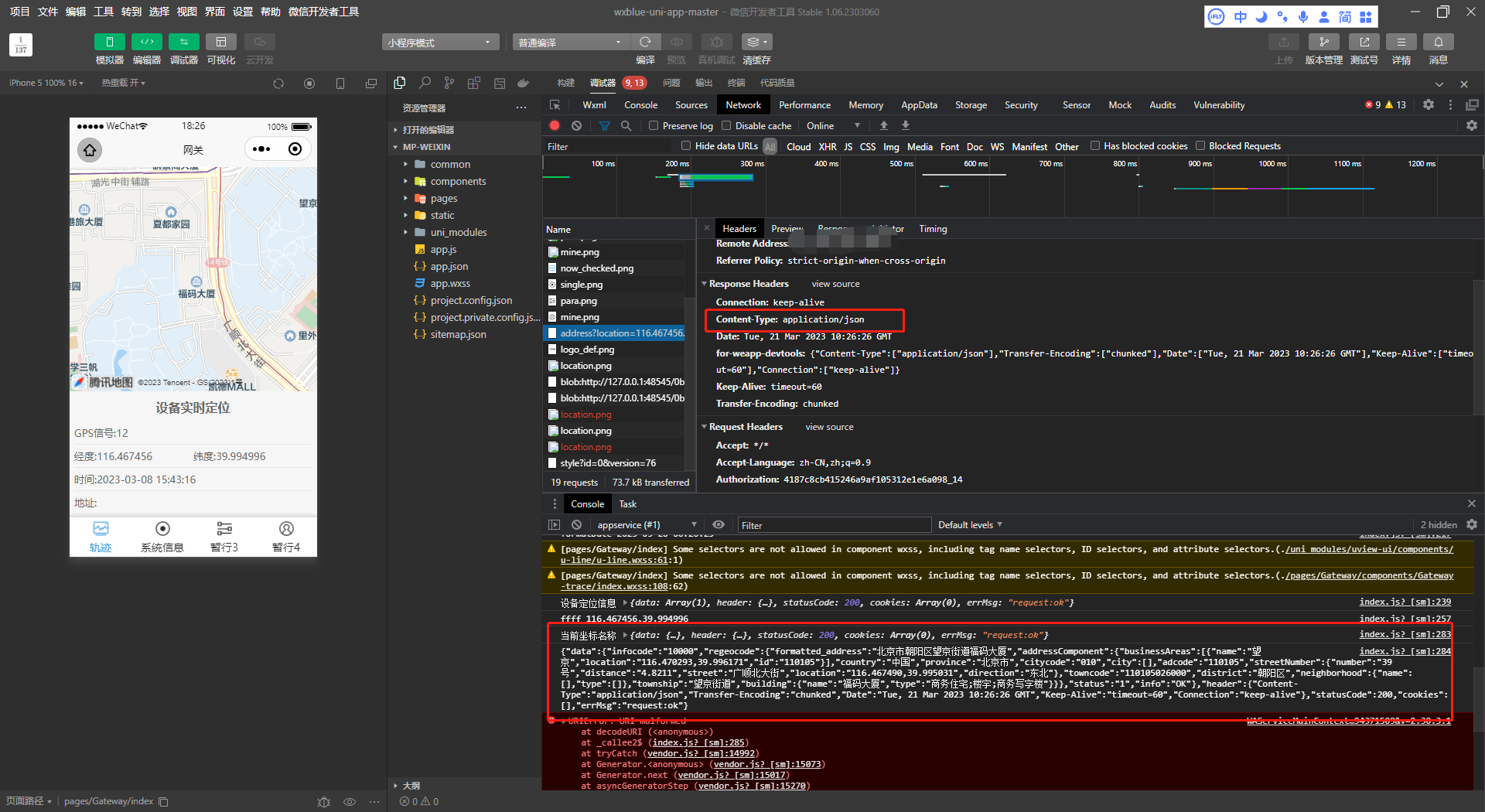Toggle the editor panel button
Viewport: 1485px width, 812px height.
coord(146,42)
